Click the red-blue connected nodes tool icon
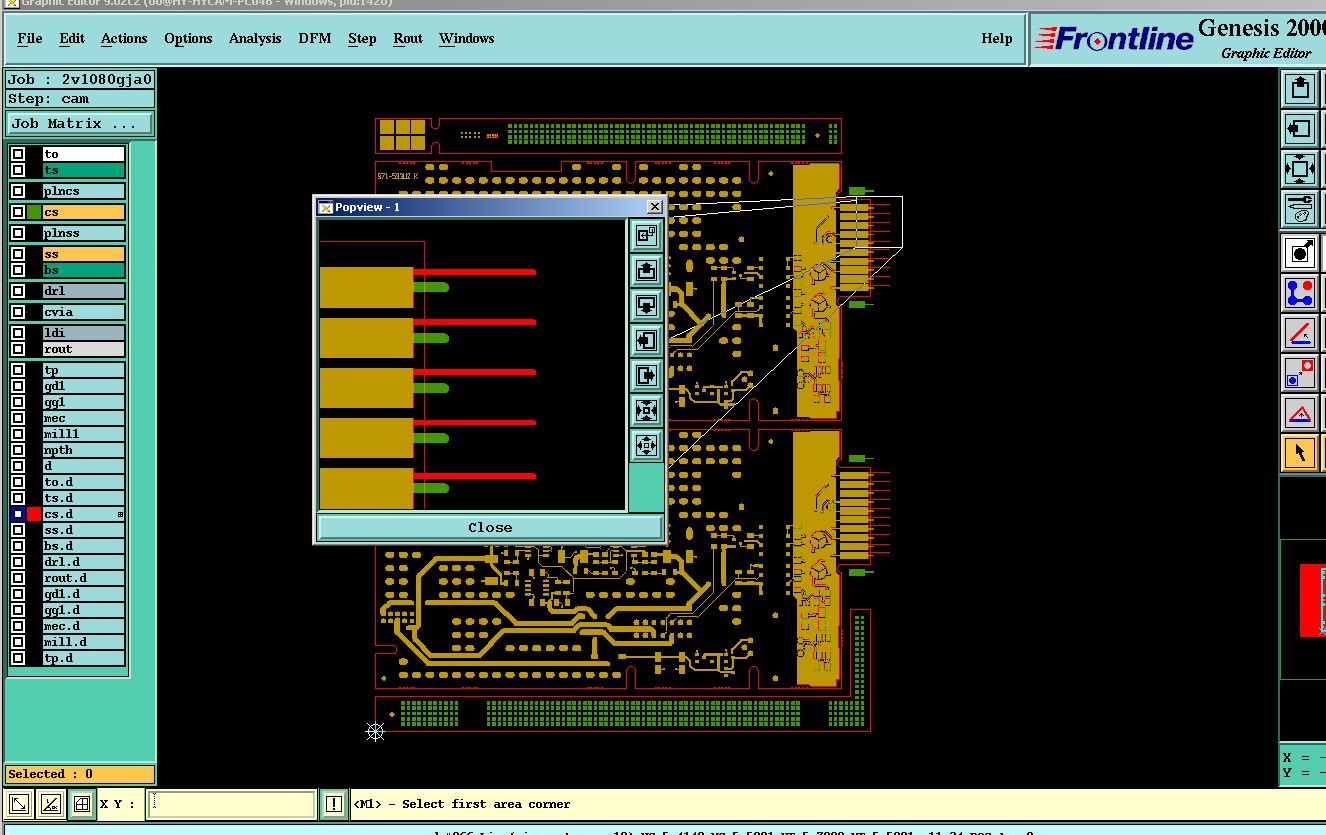The image size is (1326, 835). 1299,293
